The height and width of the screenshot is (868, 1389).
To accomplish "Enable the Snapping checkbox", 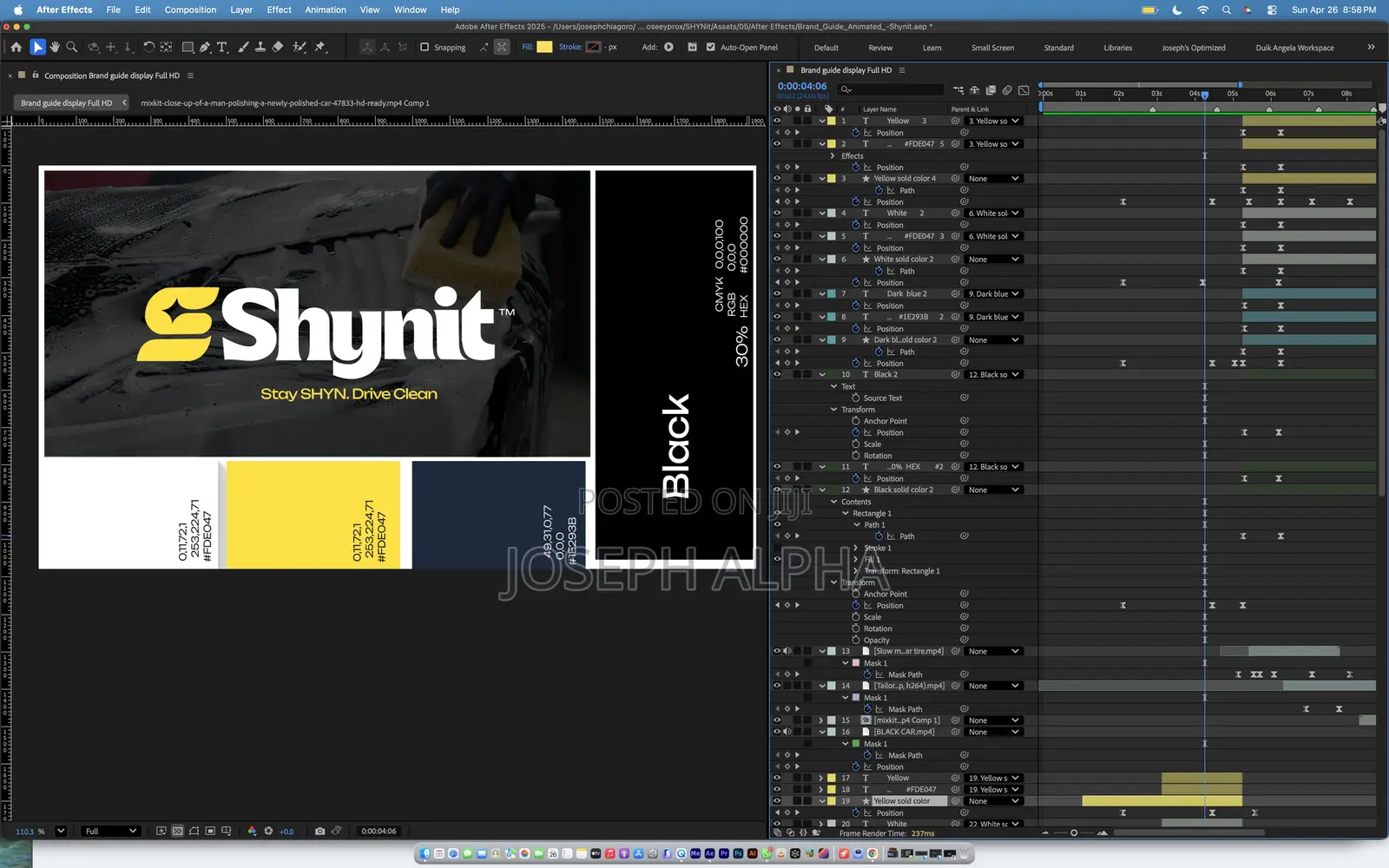I will pyautogui.click(x=425, y=47).
